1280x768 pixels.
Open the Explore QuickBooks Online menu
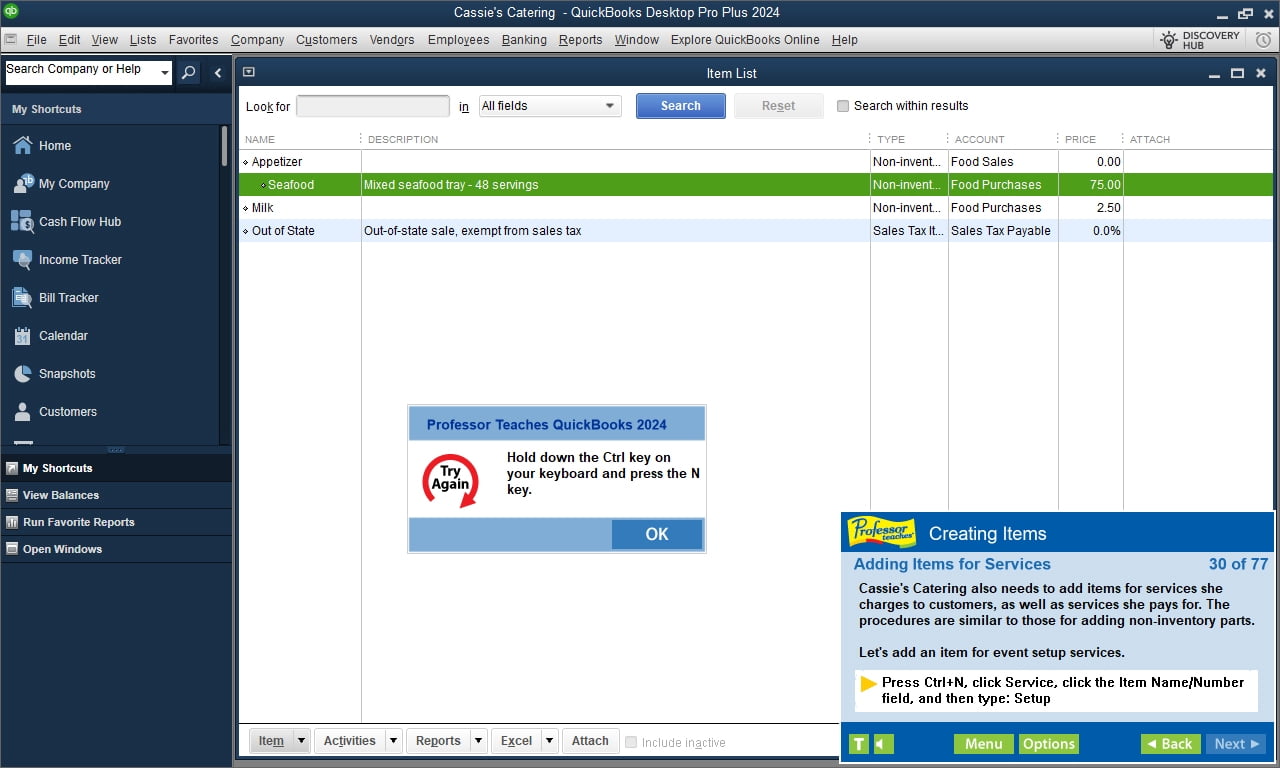click(x=745, y=40)
